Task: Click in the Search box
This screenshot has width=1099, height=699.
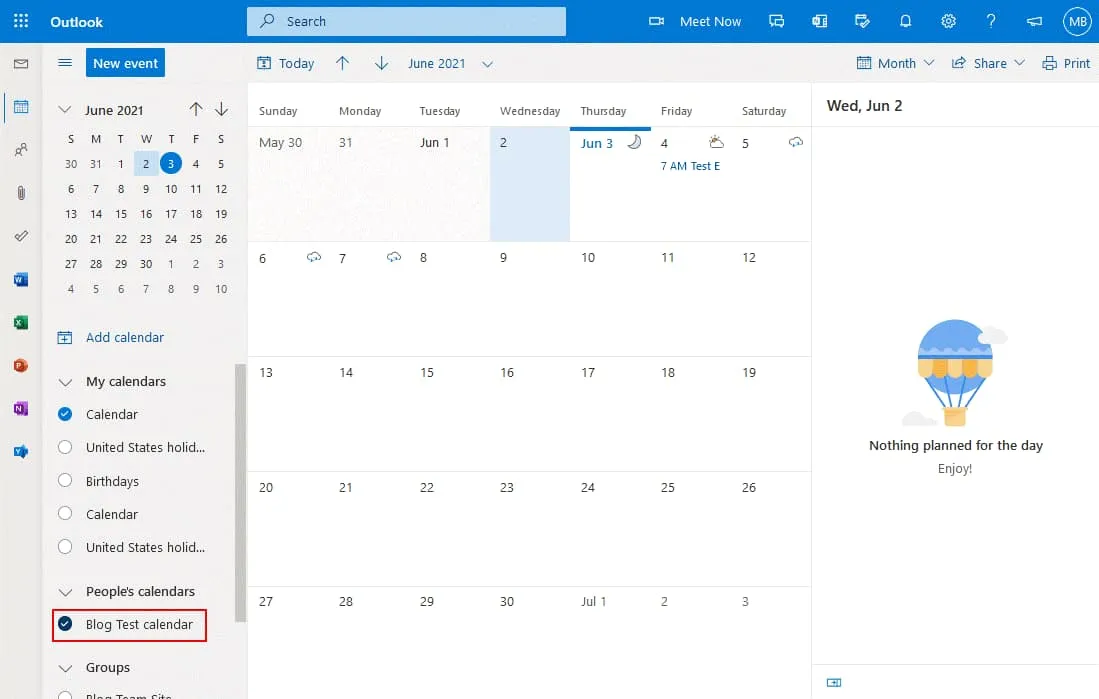Action: [406, 21]
